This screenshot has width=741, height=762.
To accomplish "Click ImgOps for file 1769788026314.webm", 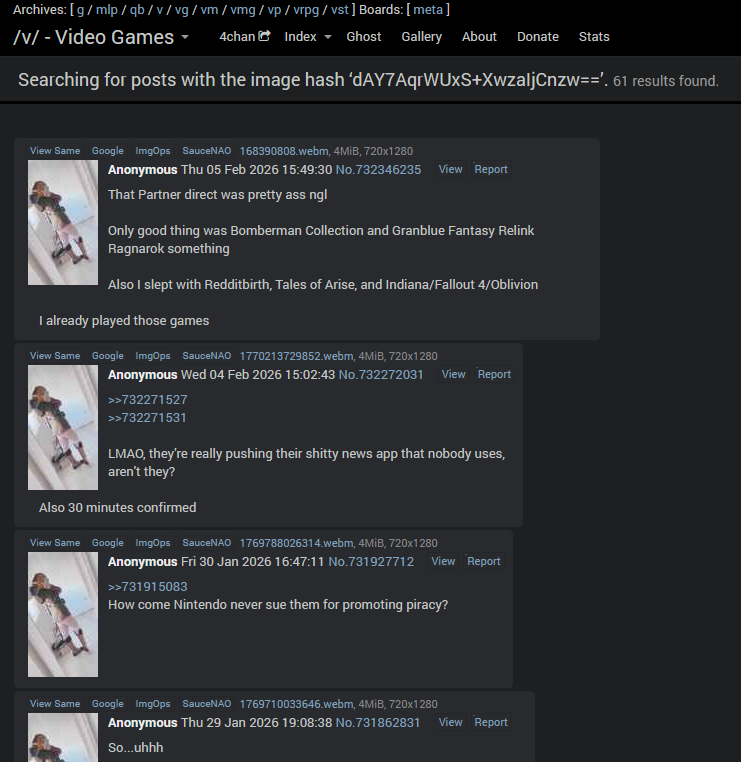I will (x=153, y=543).
